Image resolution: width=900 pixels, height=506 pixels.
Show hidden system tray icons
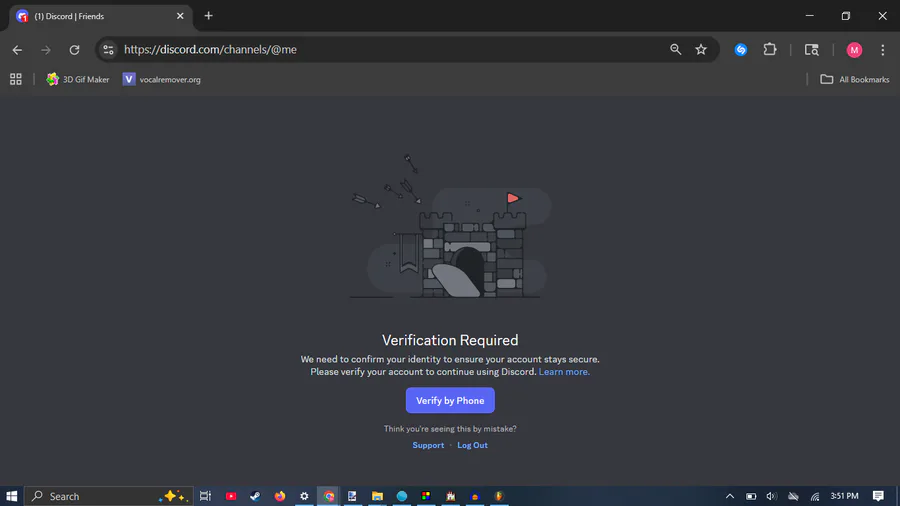point(730,496)
